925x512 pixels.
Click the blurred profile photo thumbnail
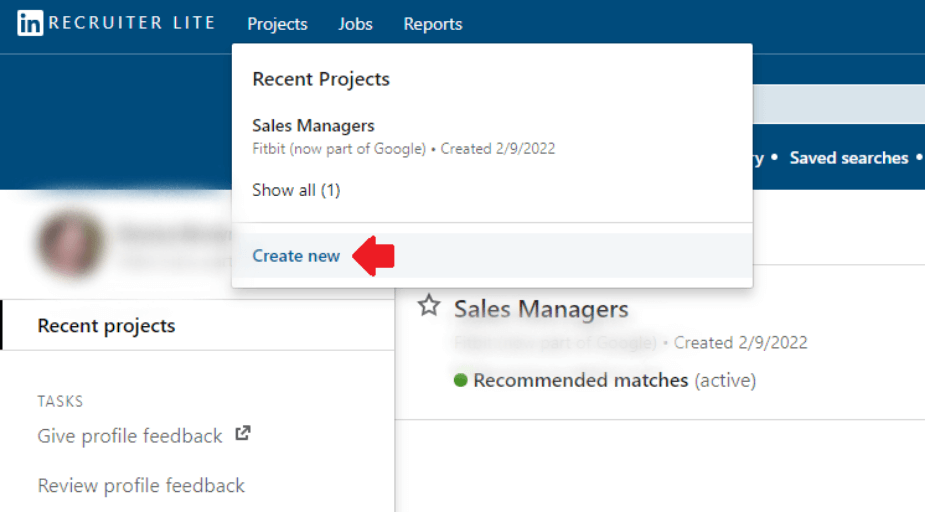pos(71,243)
